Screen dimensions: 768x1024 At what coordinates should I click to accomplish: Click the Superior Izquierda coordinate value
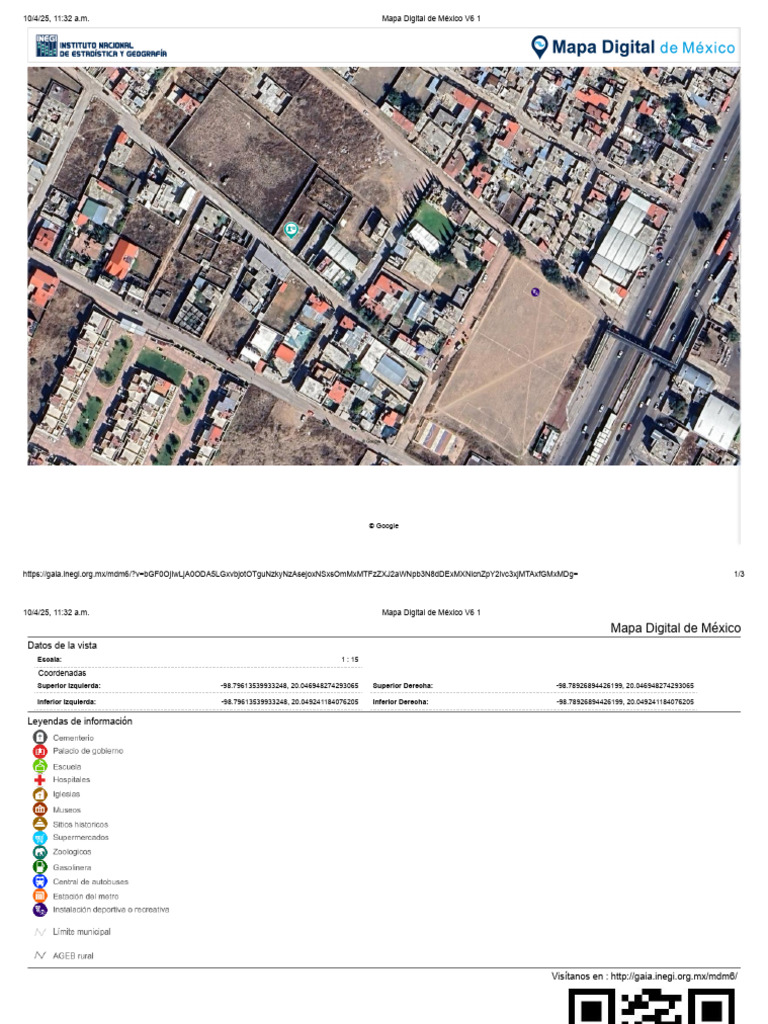(x=290, y=686)
